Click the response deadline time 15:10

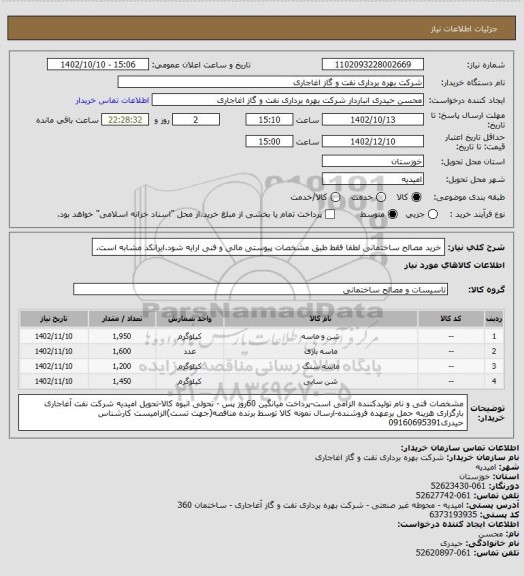269,120
